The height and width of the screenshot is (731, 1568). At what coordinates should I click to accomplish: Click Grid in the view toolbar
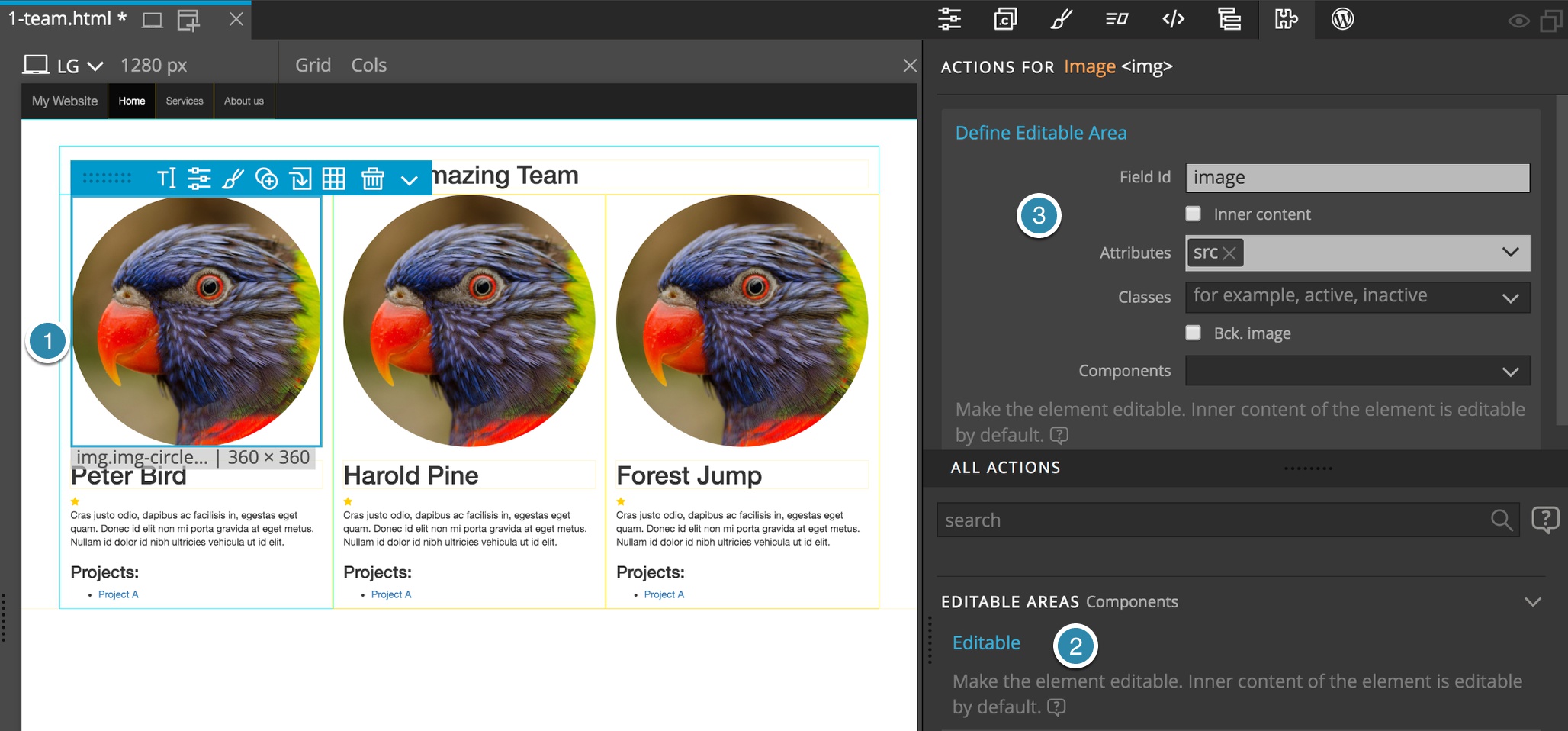pos(313,66)
